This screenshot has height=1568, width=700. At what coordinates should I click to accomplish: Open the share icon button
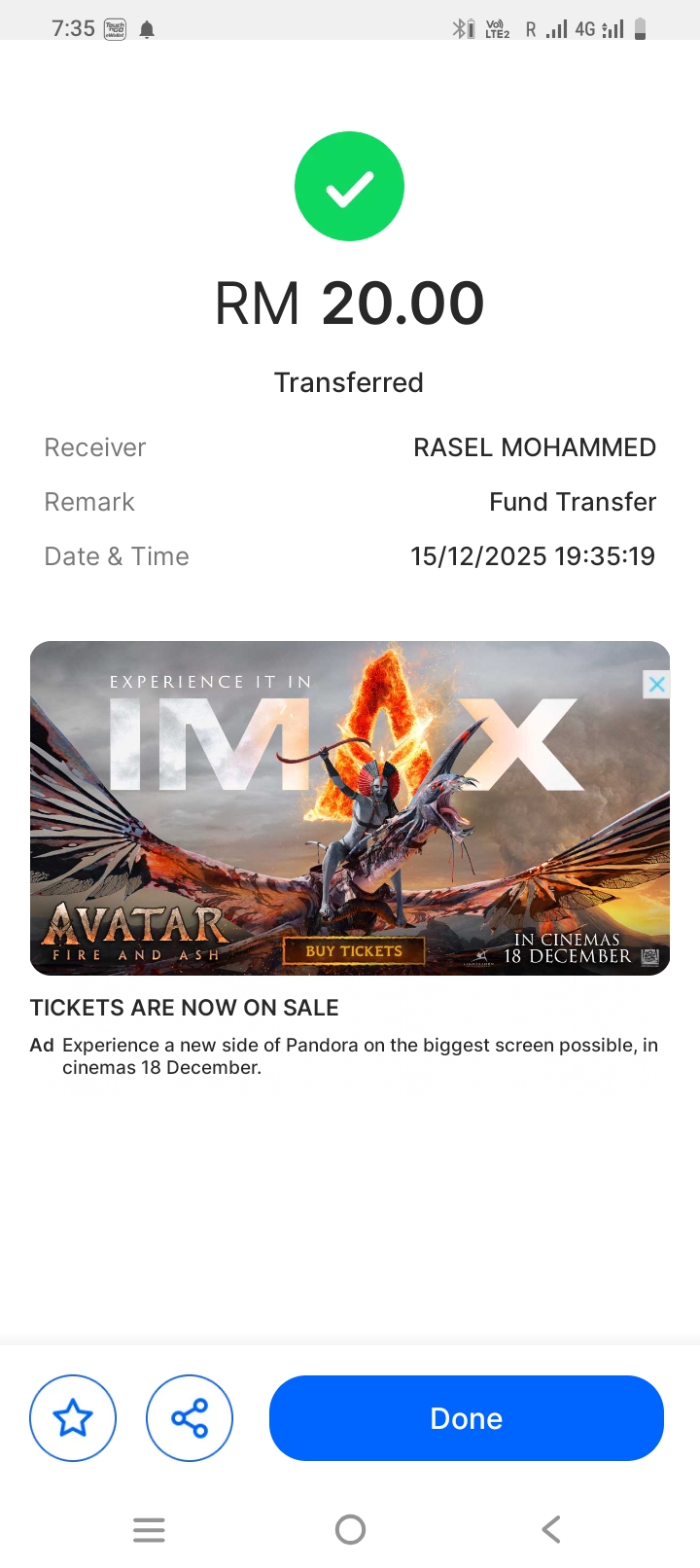190,1418
